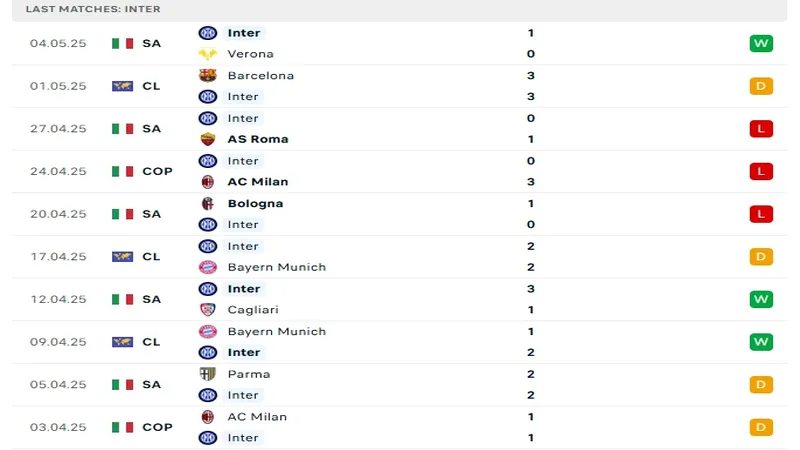
Task: Click the green W badge for Verona match
Action: [761, 43]
